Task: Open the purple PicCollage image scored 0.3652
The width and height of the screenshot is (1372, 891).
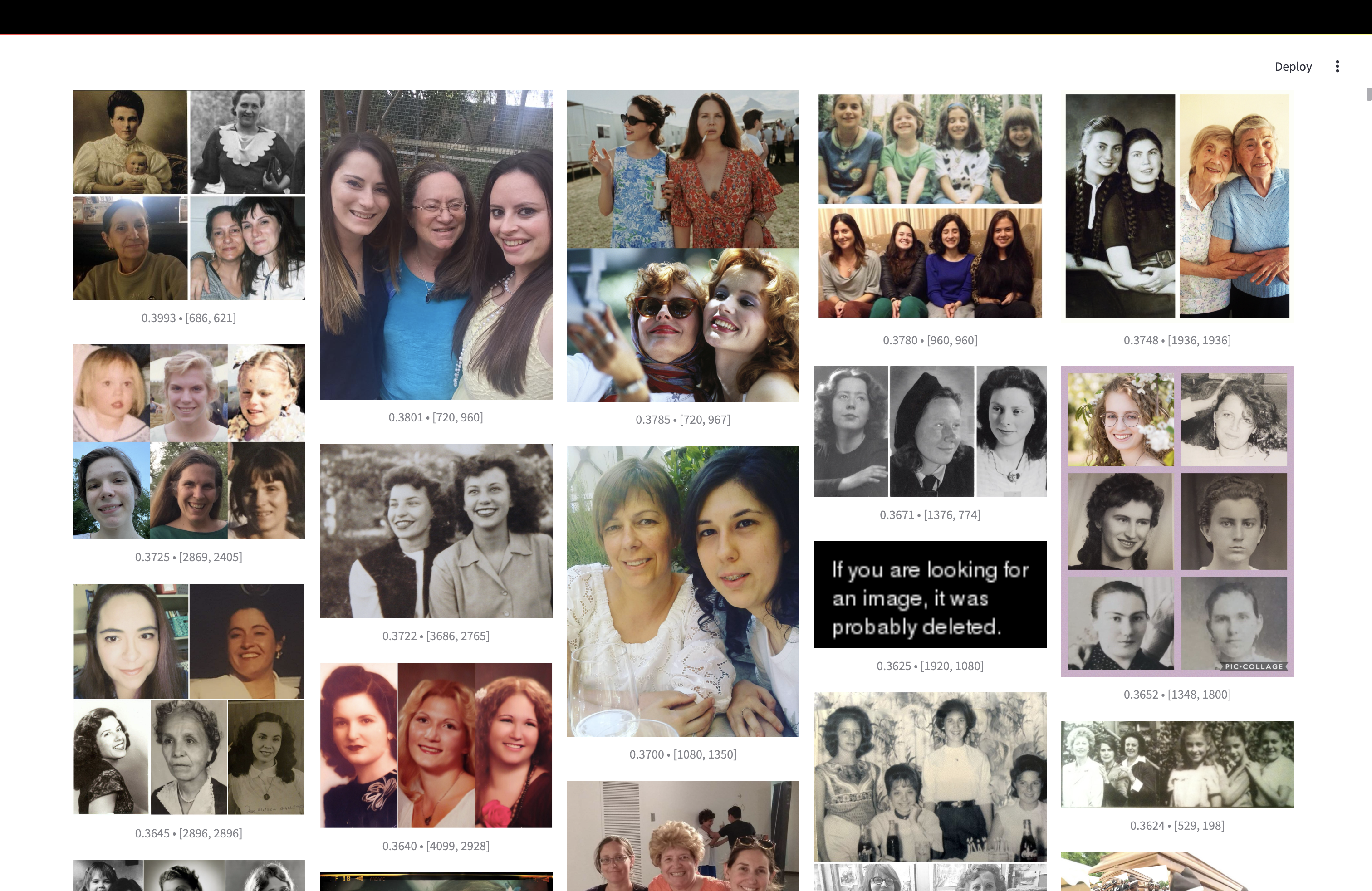Action: coord(1176,521)
